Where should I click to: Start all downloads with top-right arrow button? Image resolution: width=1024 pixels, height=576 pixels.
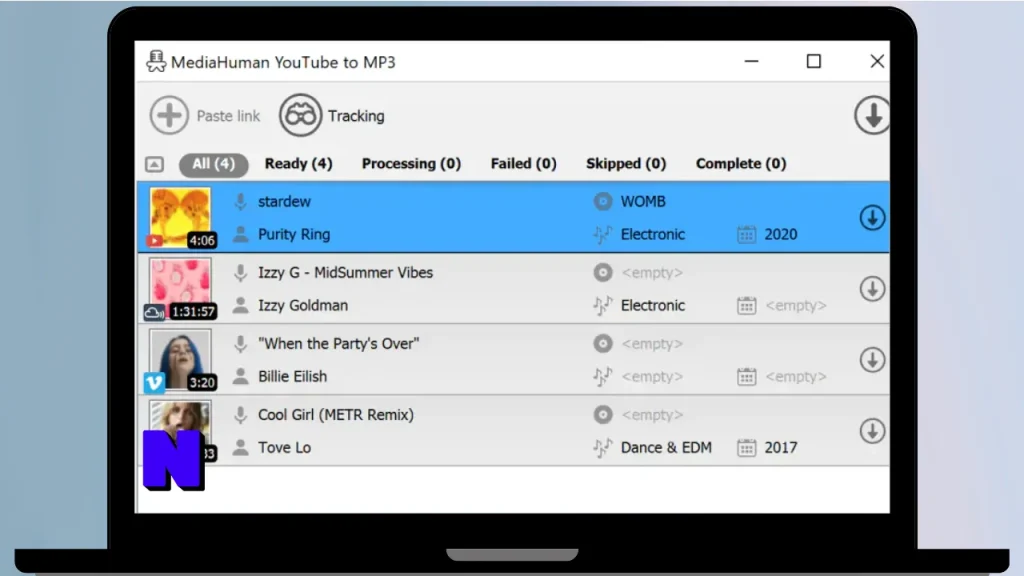coord(872,116)
